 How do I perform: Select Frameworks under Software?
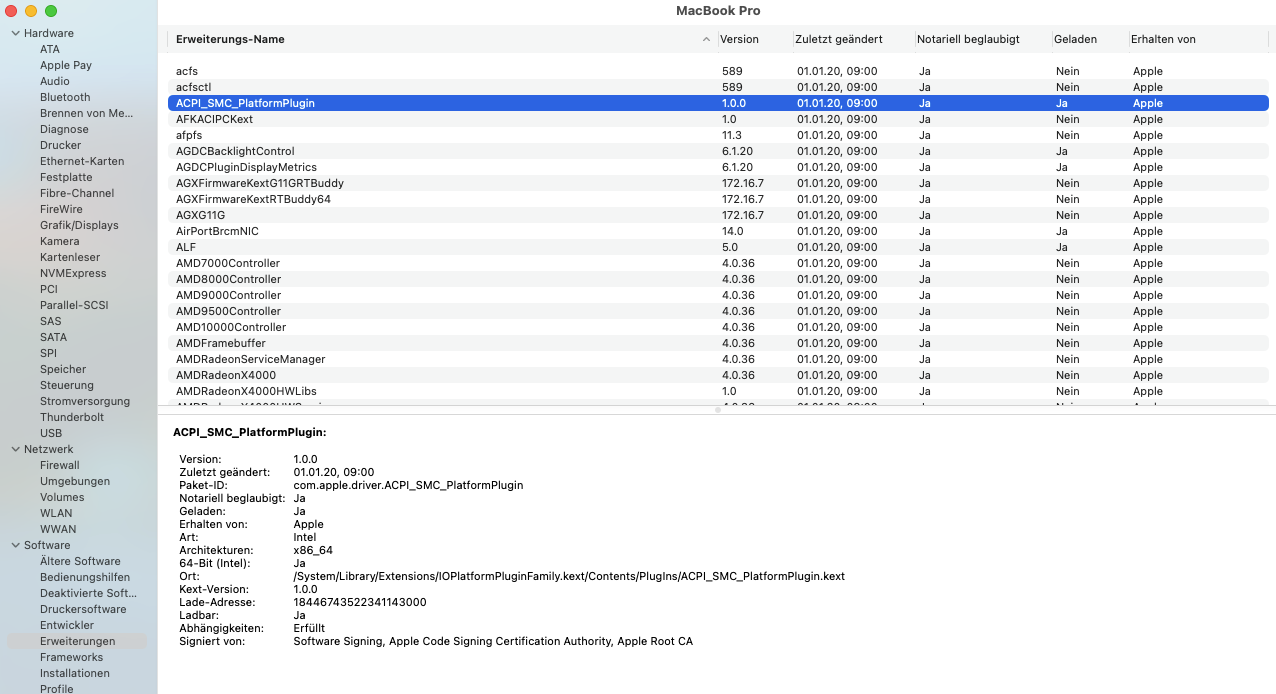pyautogui.click(x=71, y=657)
